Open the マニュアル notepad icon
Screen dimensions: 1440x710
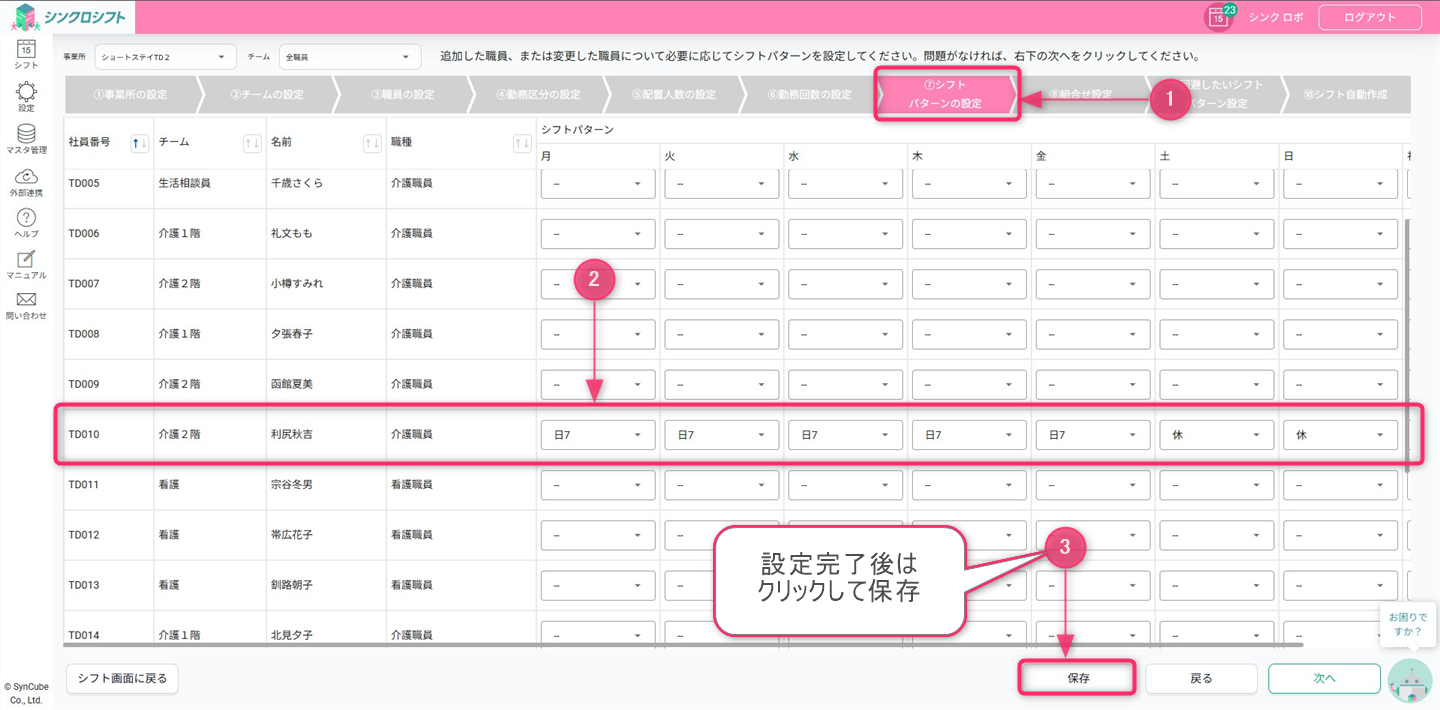tap(27, 264)
